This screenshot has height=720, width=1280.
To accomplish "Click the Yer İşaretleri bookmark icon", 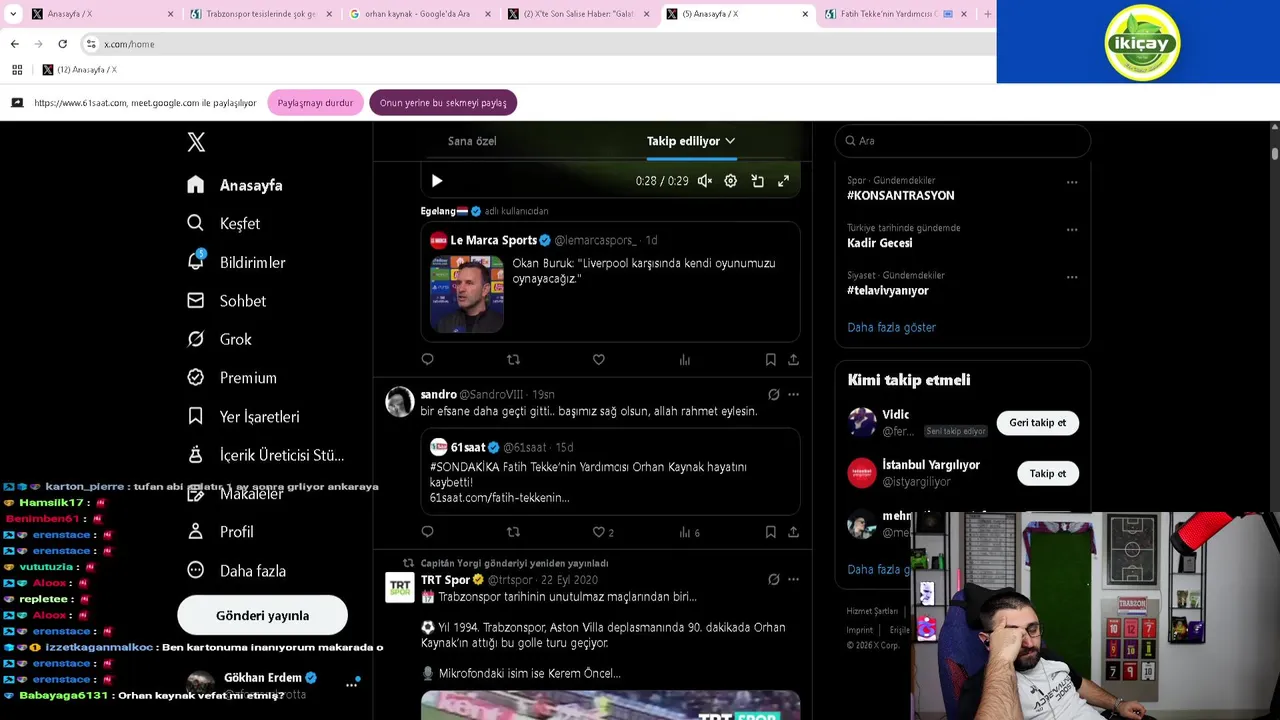I will [x=196, y=416].
